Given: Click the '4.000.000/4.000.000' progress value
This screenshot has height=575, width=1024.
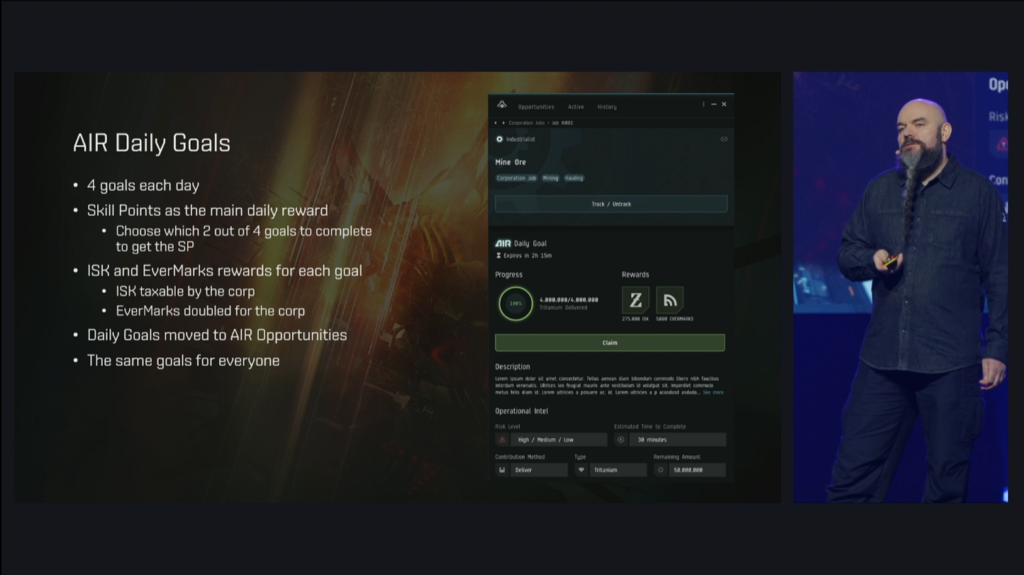Looking at the screenshot, I should pos(569,300).
